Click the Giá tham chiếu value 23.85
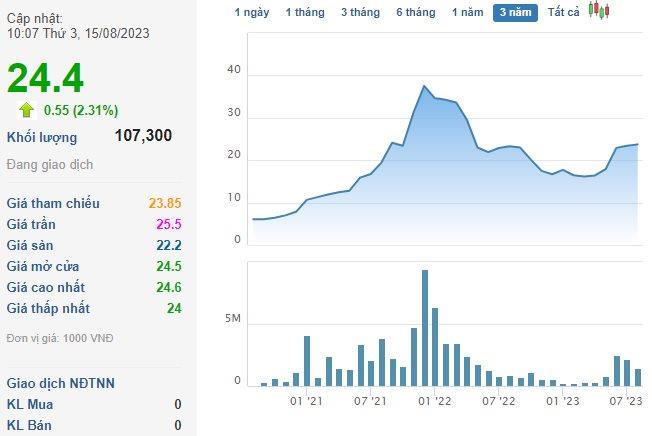This screenshot has height=436, width=652. click(165, 203)
